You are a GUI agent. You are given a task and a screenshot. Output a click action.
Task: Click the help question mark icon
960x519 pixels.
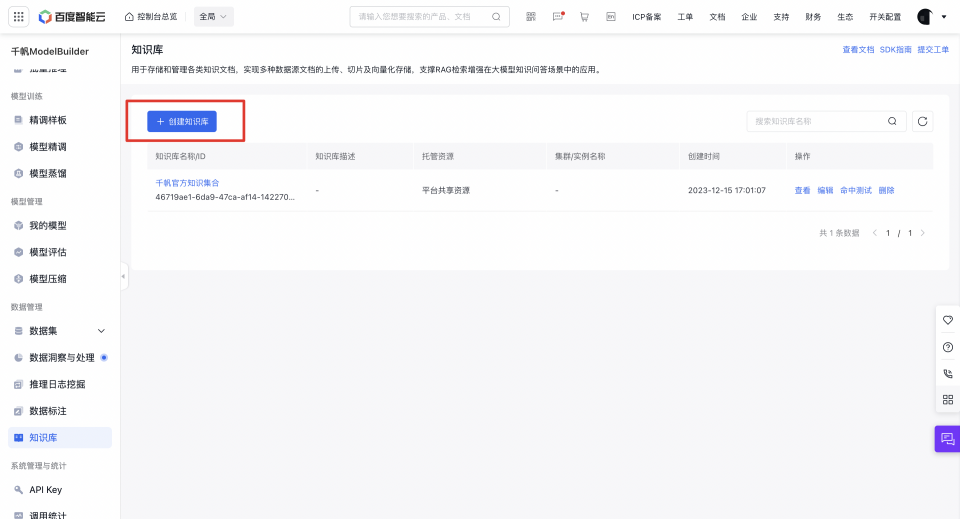948,347
